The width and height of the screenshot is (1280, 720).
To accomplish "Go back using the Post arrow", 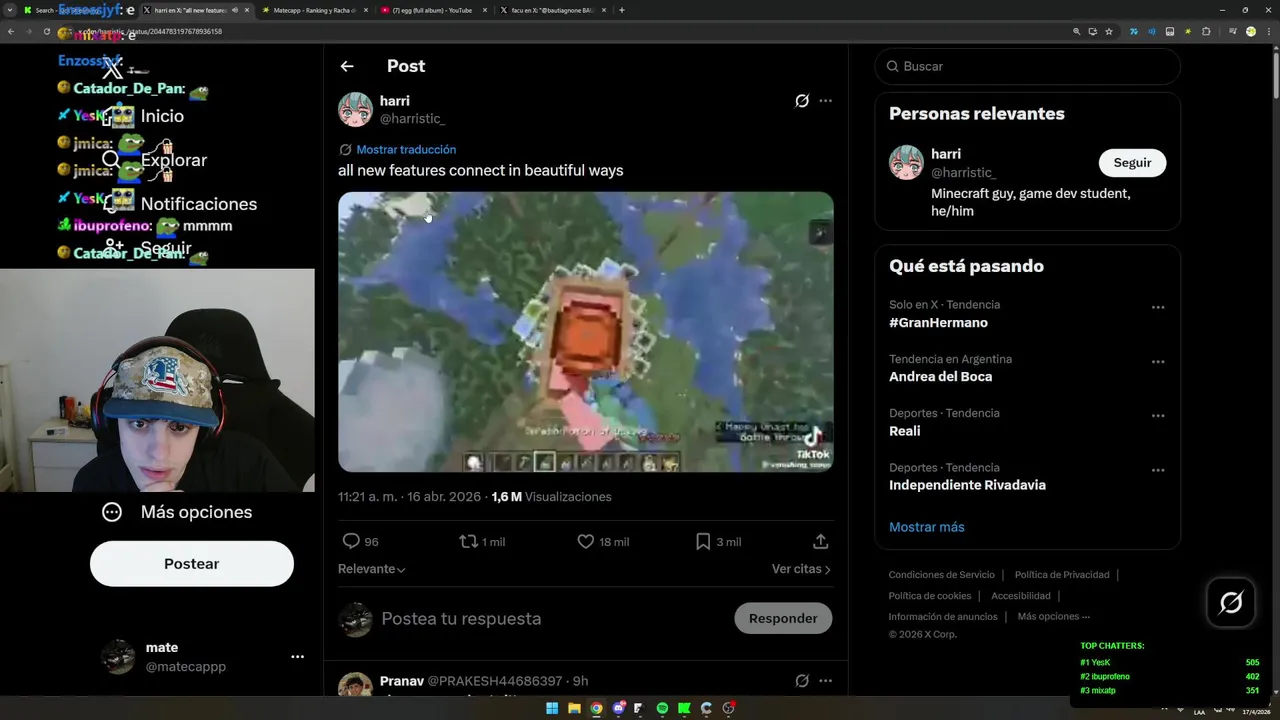I will pos(347,66).
